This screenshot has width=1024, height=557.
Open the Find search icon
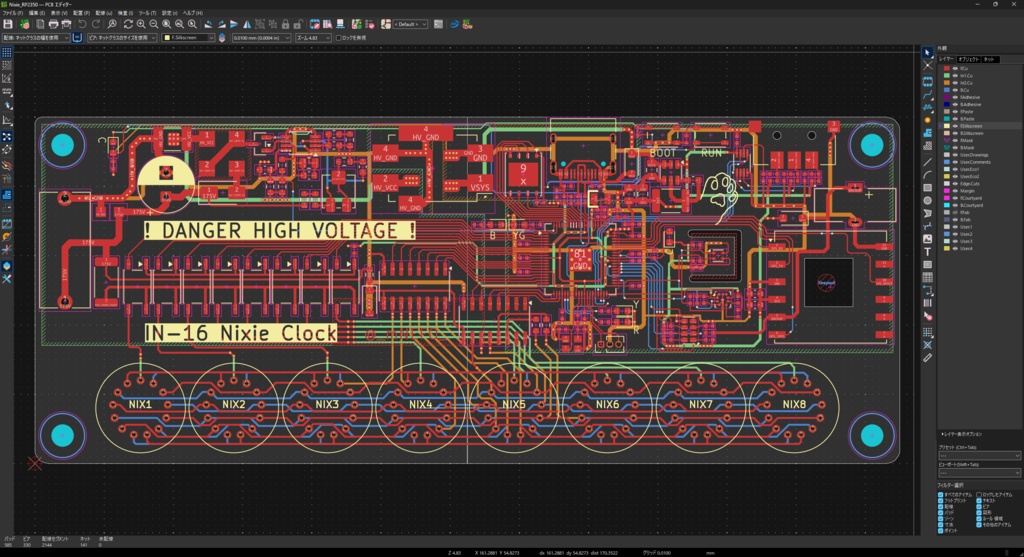[112, 24]
